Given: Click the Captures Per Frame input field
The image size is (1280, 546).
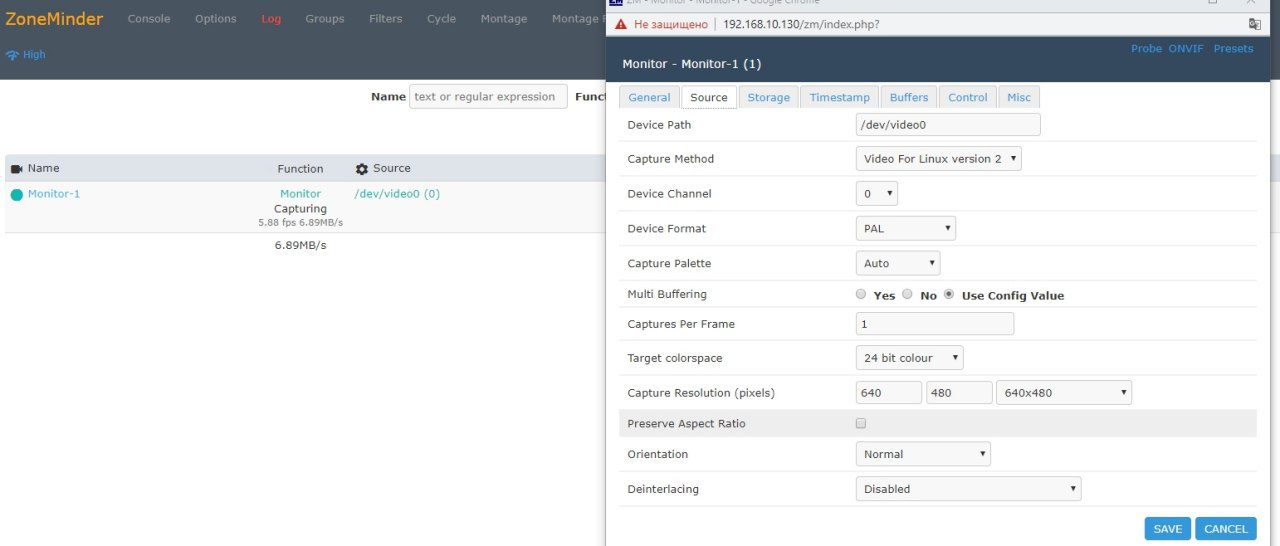Looking at the screenshot, I should pyautogui.click(x=935, y=324).
